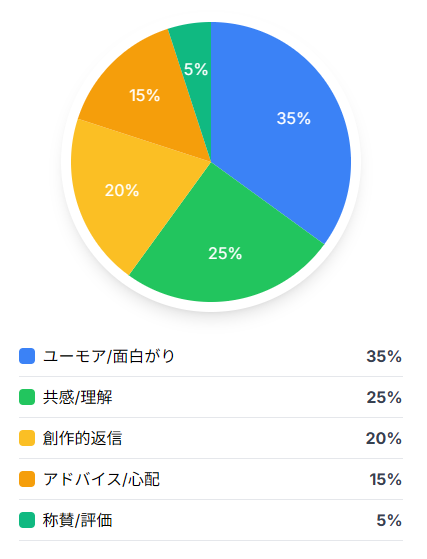Click the orange アドバイス/心配 legend swatch

[x=27, y=479]
